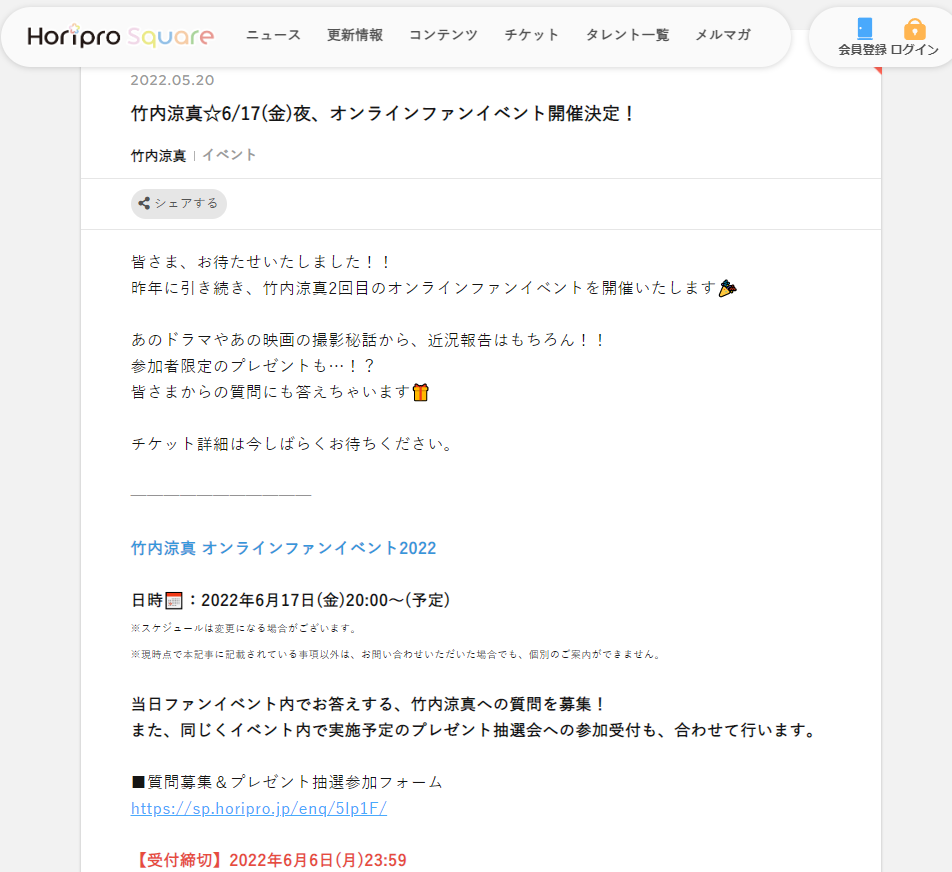Screen dimensions: 952x872
Task: Click the note beginning ※現時点で本記事に記載されている
Action: click(396, 654)
